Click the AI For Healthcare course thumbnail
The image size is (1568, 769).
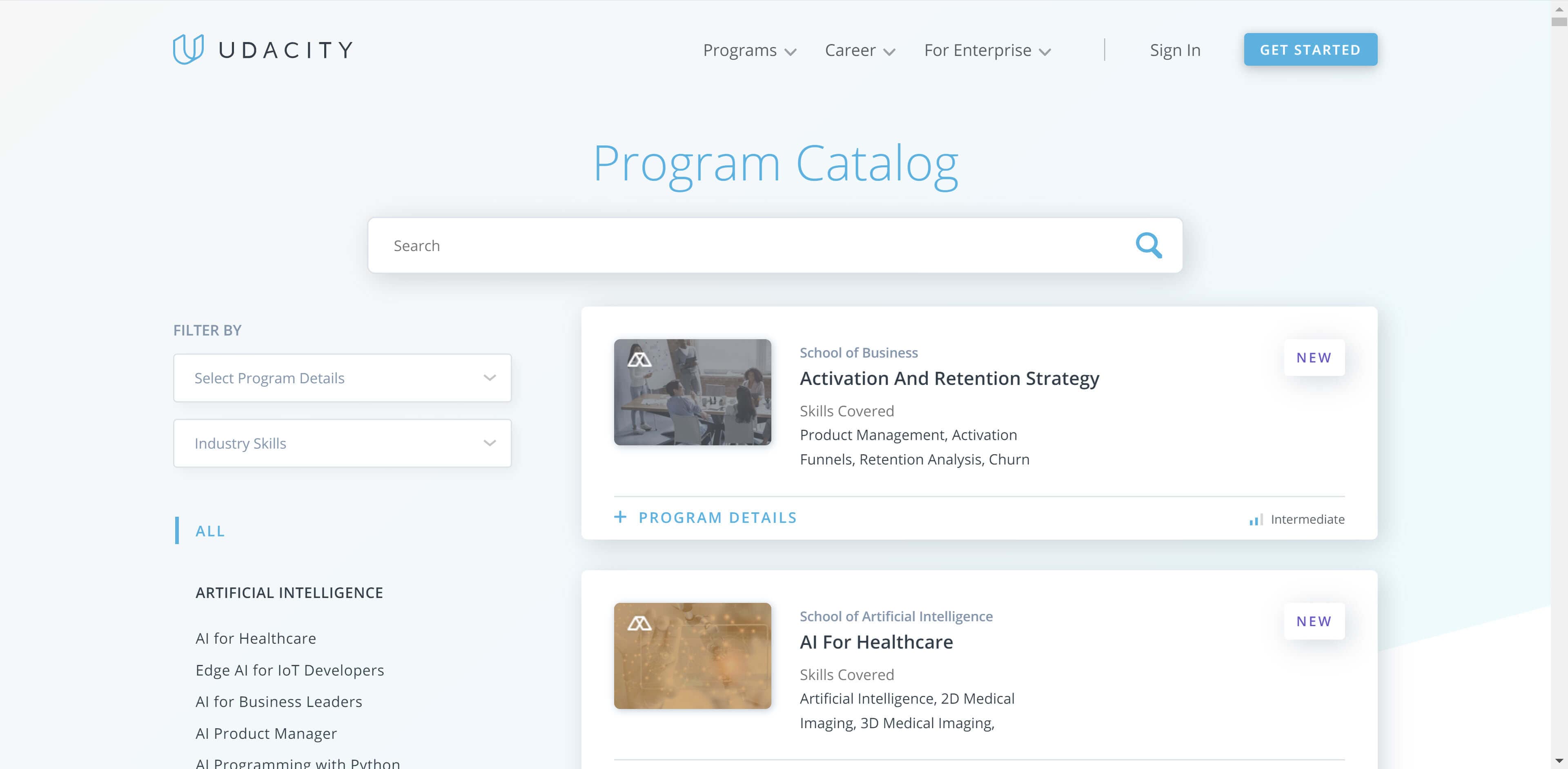pos(693,655)
